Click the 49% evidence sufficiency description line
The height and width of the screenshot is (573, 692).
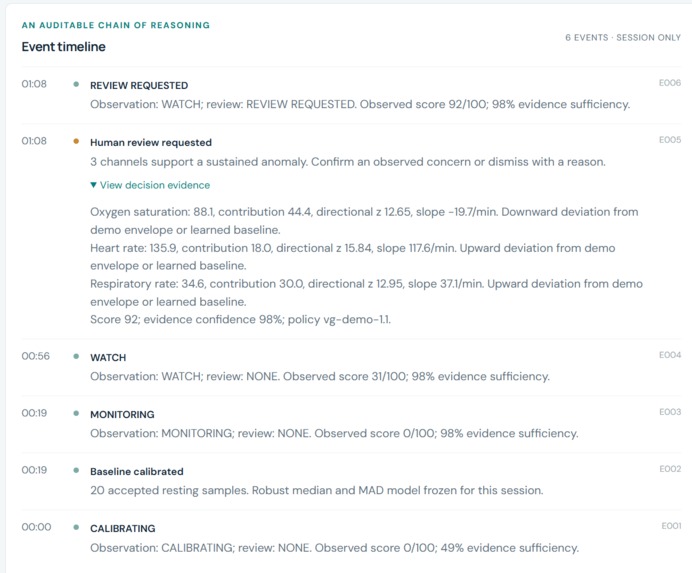point(335,547)
